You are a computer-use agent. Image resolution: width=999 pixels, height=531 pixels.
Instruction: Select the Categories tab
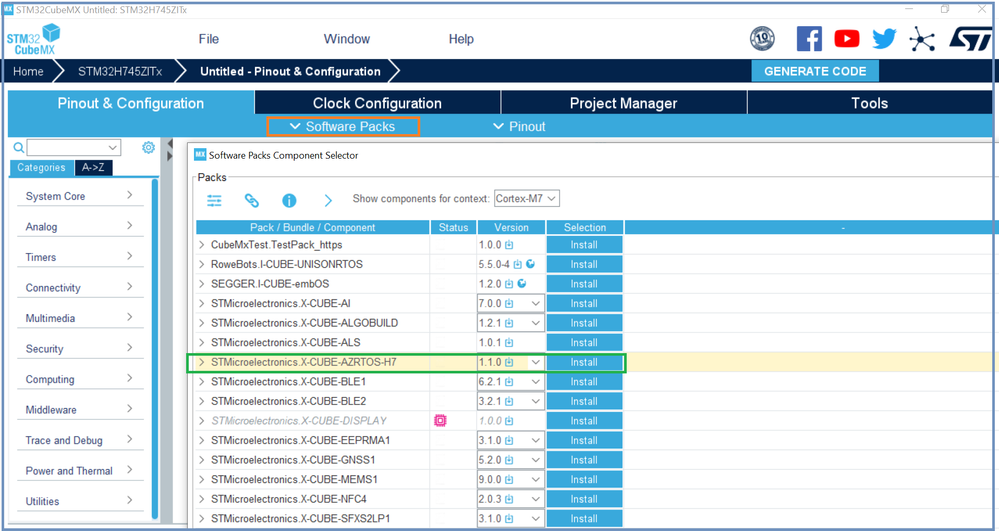[41, 168]
